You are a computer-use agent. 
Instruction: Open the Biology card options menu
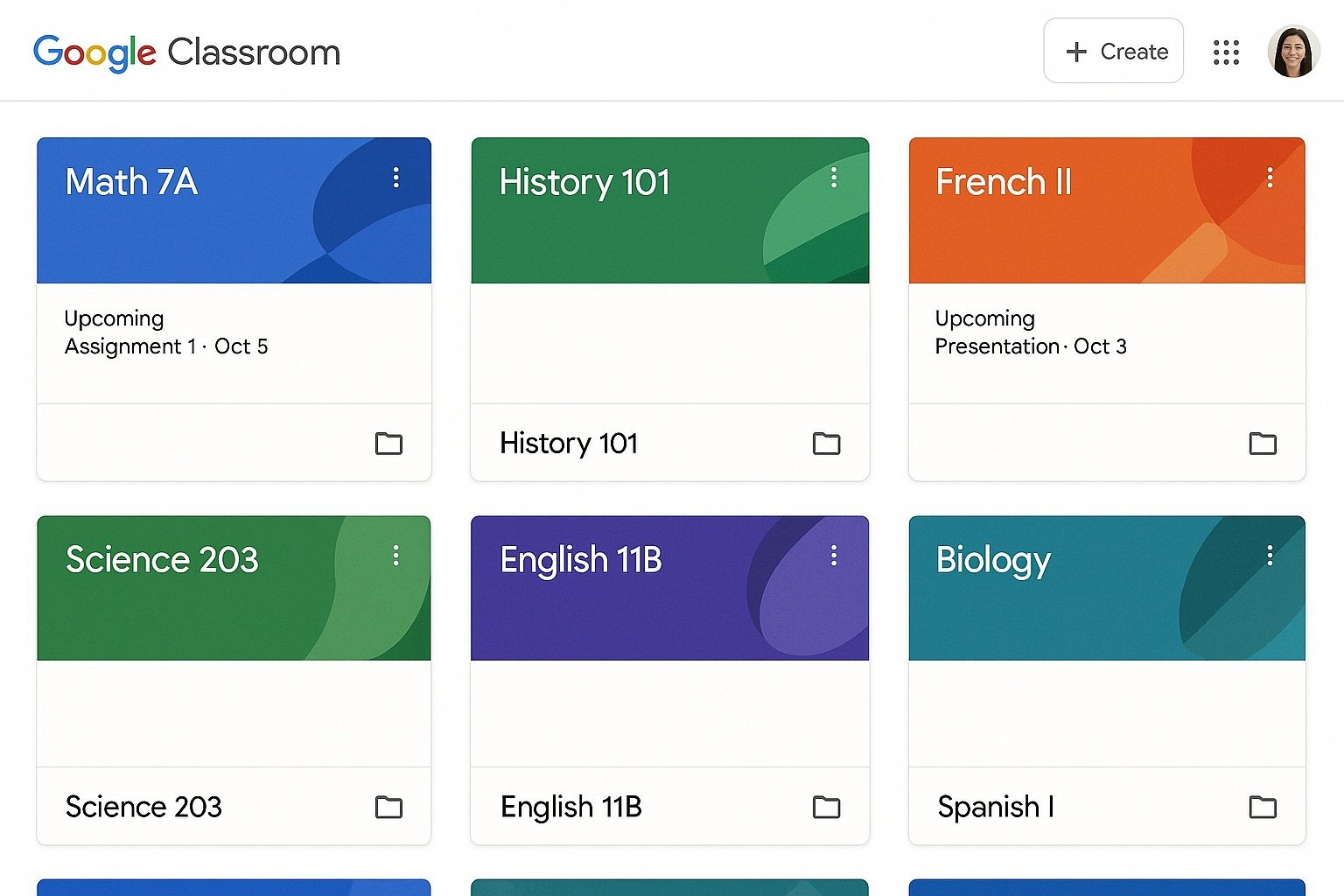[1270, 556]
